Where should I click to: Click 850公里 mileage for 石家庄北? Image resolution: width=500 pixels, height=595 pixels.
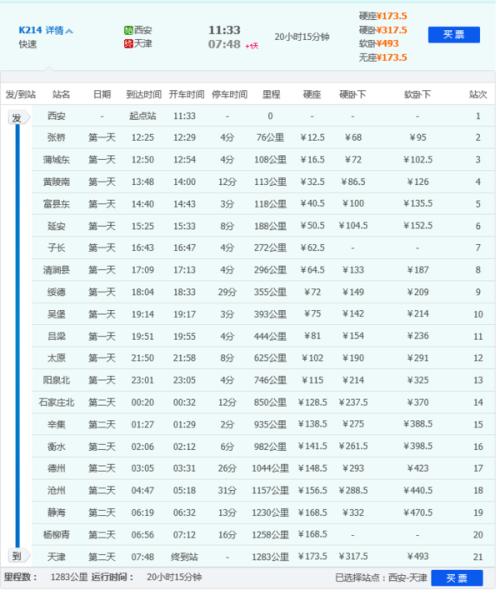[x=270, y=402]
